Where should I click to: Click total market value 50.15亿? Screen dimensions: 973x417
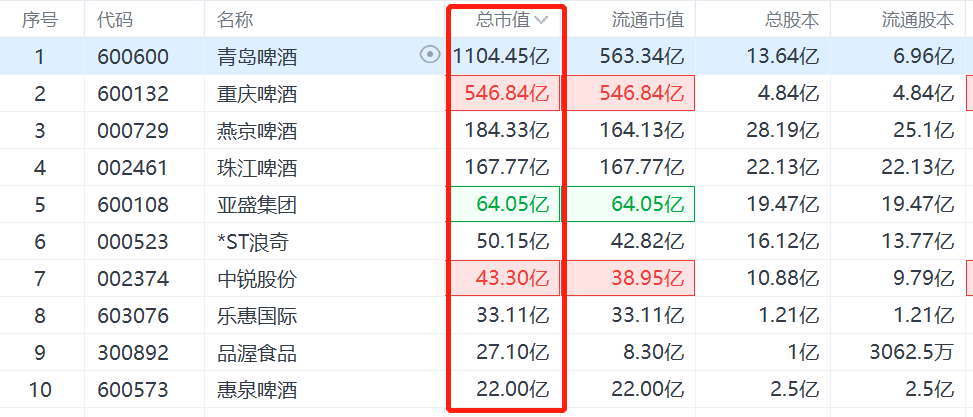513,242
